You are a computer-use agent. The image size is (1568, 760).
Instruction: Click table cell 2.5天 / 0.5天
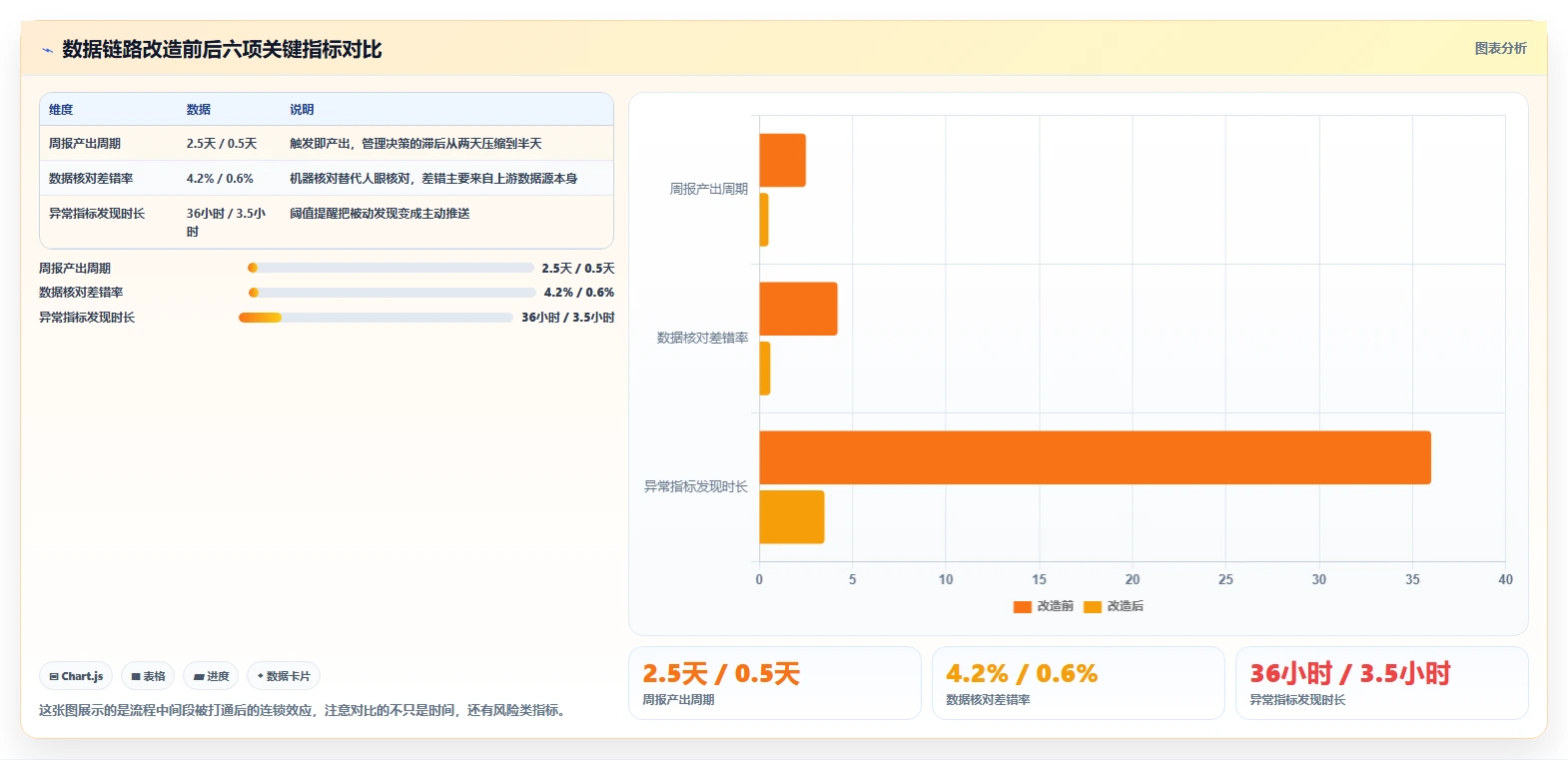[x=222, y=144]
